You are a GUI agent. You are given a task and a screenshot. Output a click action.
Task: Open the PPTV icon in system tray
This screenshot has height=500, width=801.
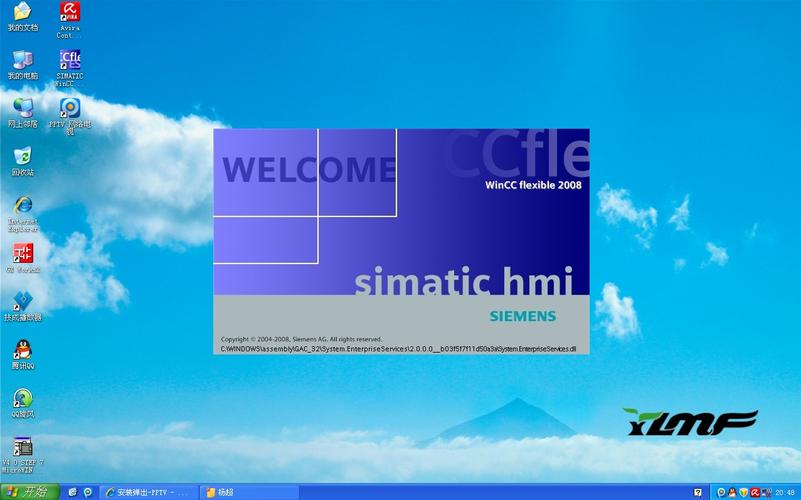[x=721, y=493]
